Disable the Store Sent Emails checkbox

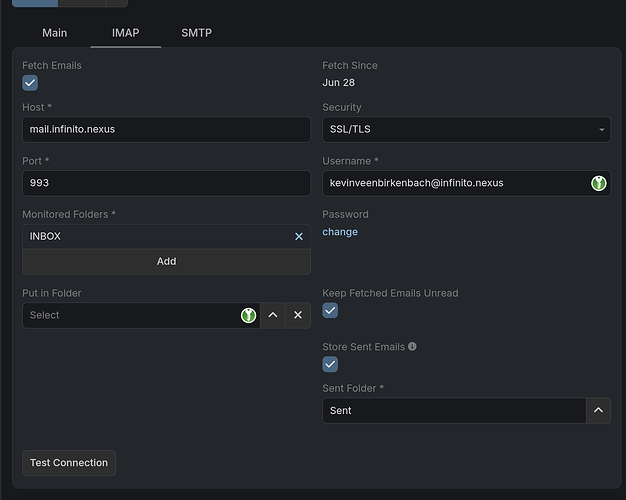click(x=330, y=365)
